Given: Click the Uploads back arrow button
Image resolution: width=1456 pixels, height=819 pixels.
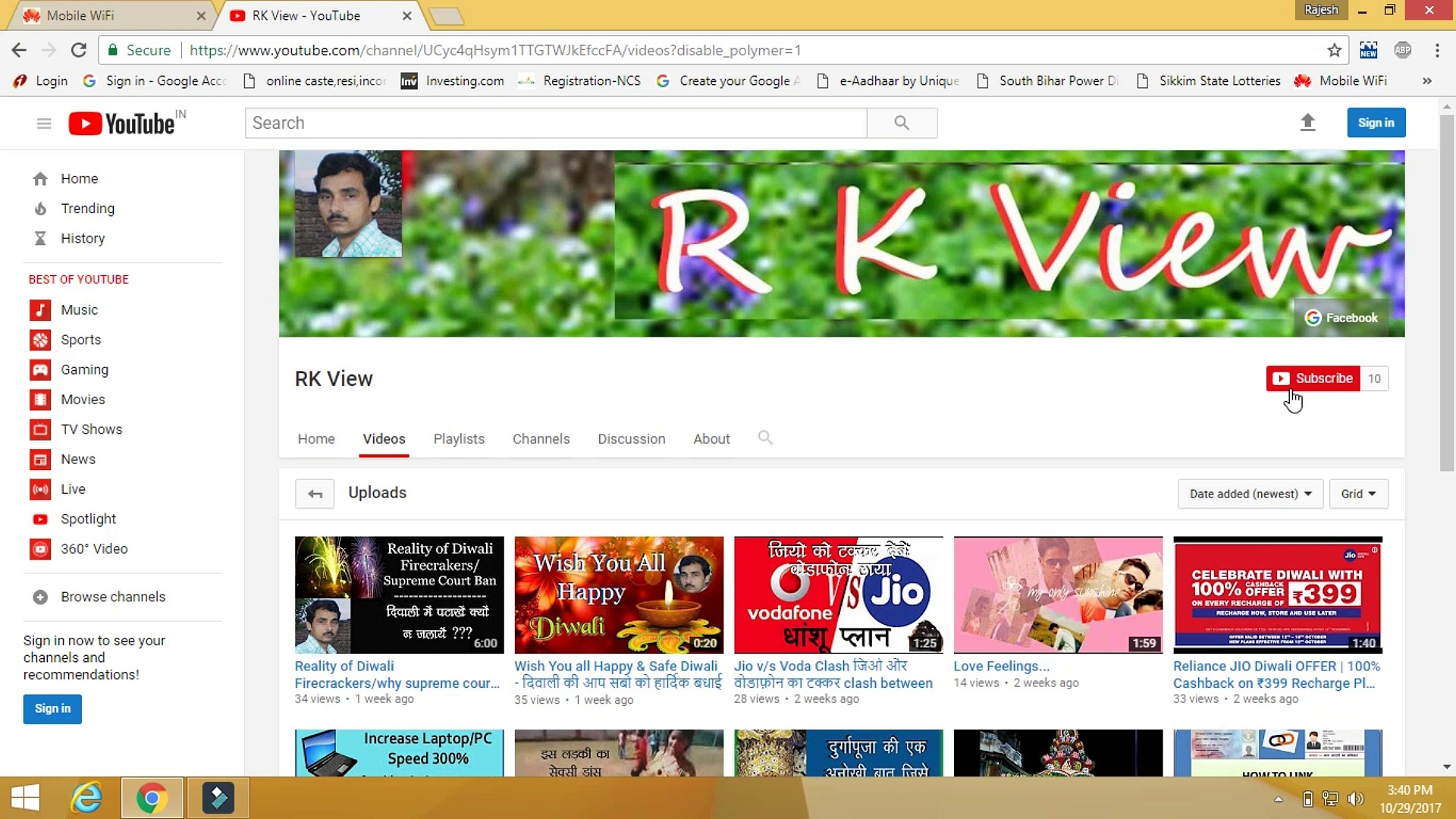Looking at the screenshot, I should click(x=315, y=494).
